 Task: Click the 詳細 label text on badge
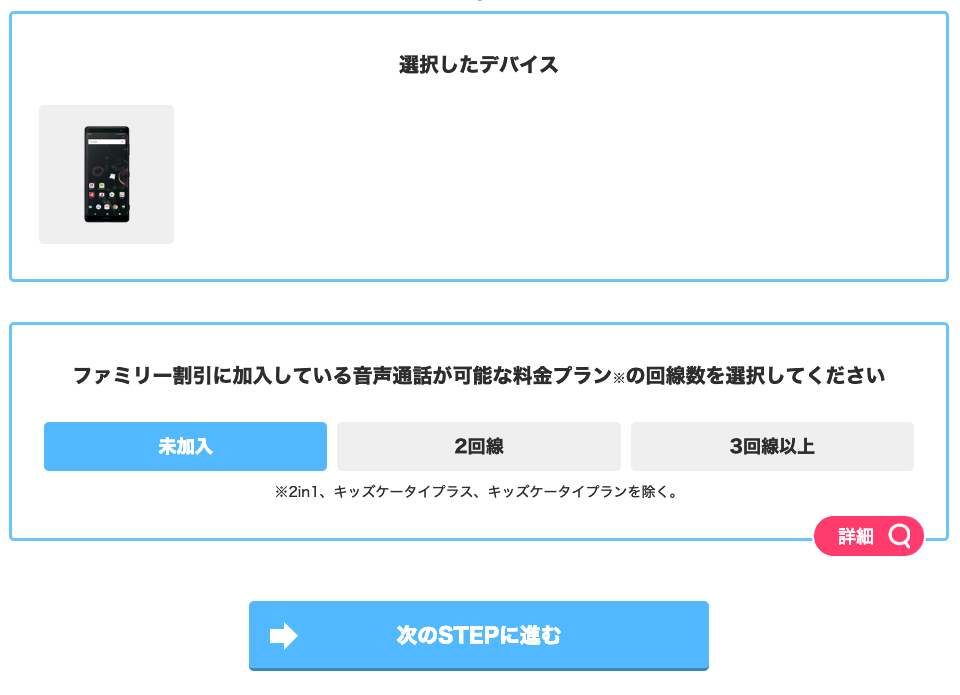855,536
